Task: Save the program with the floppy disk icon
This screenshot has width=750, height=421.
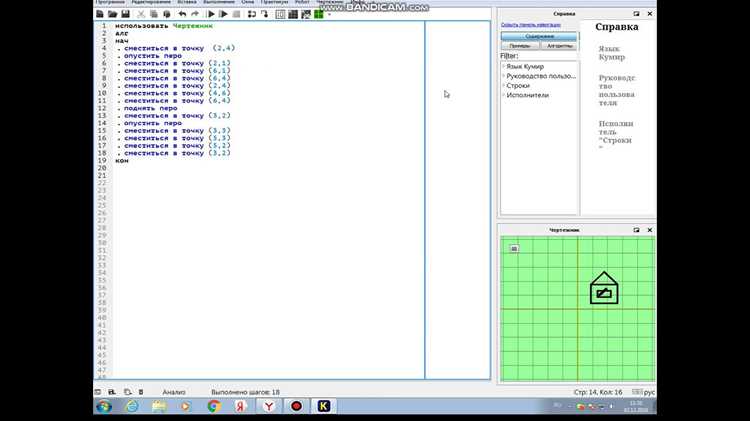Action: [125, 14]
